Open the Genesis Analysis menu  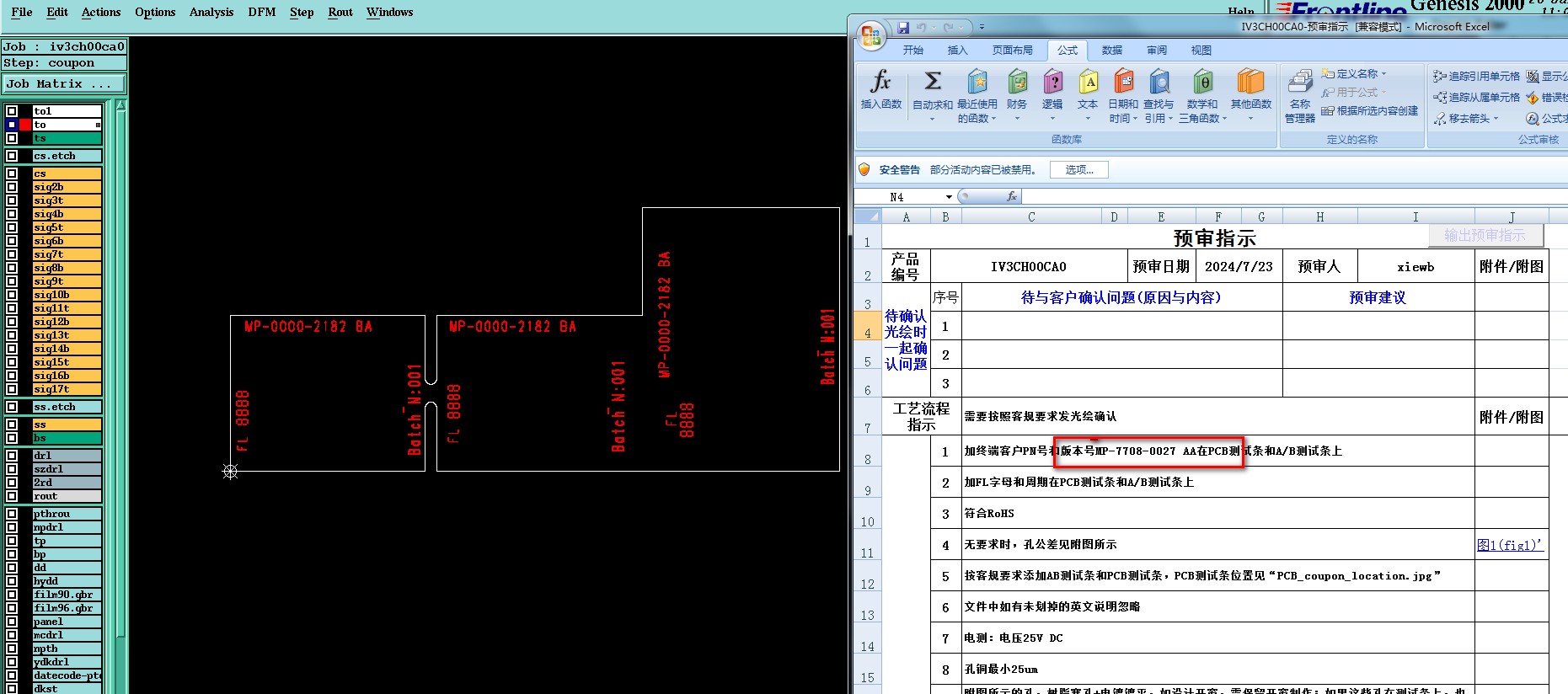coord(211,12)
